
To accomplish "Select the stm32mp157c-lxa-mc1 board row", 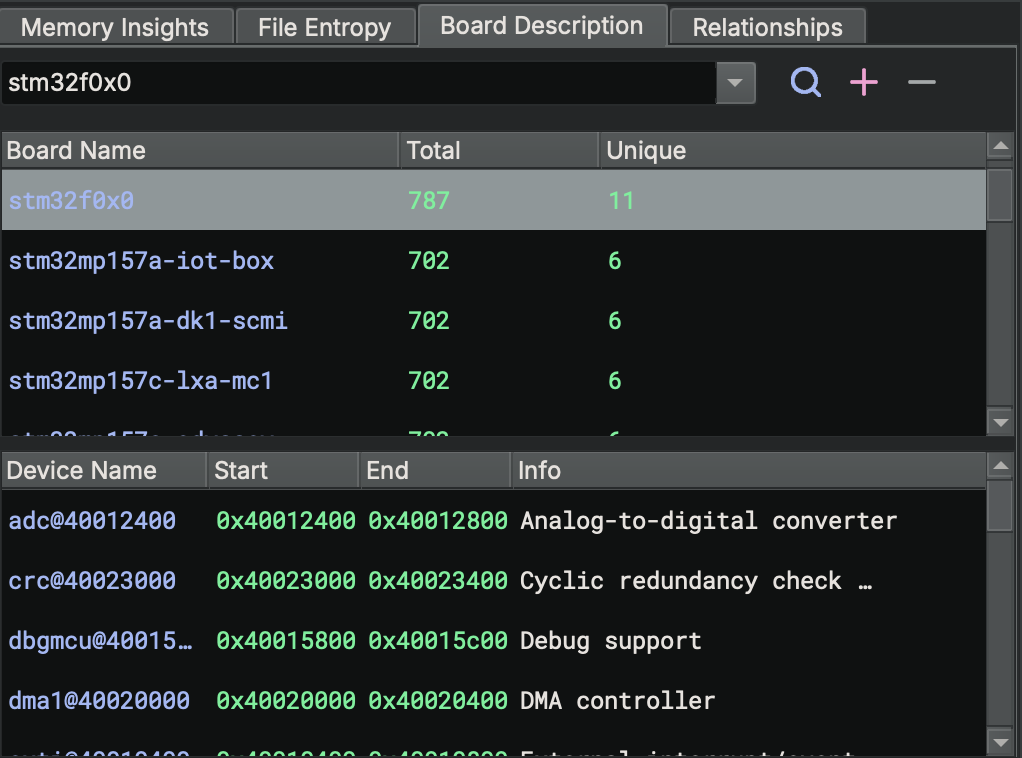I will (x=493, y=381).
